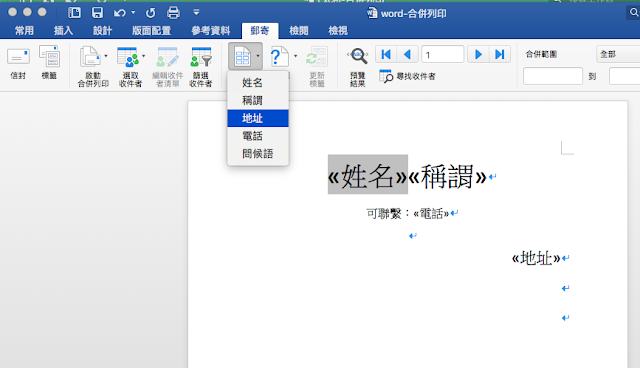Expand Insert Merge Field dropdown arrow
640x368 pixels.
pos(258,56)
